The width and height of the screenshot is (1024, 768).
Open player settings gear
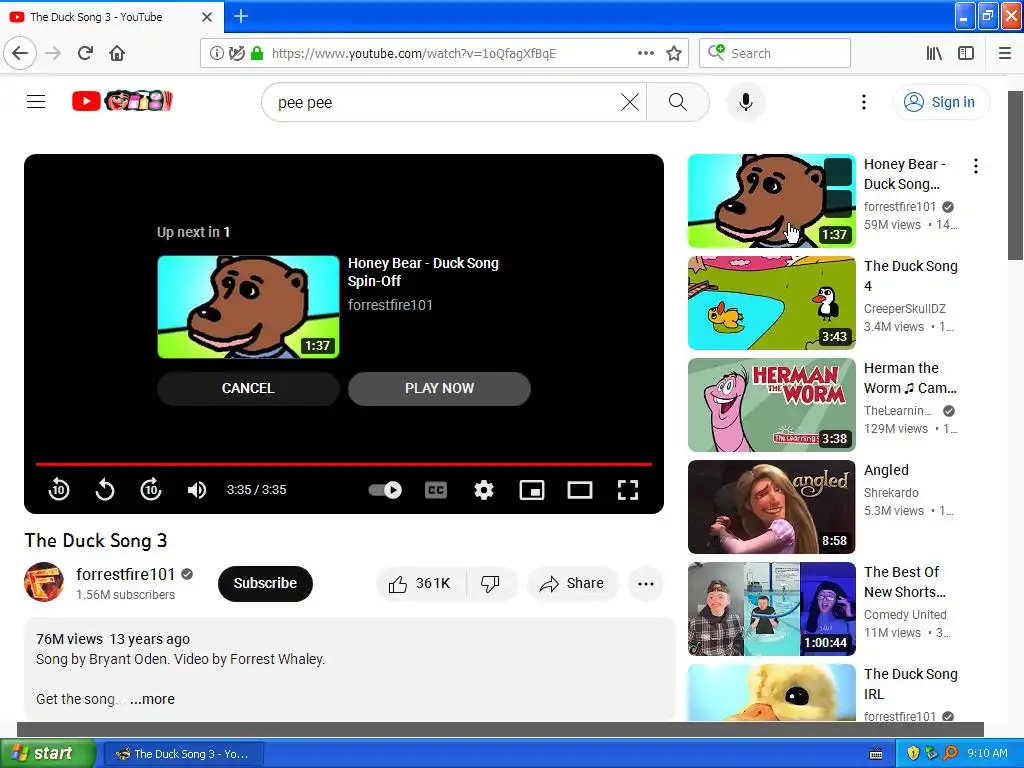point(483,490)
